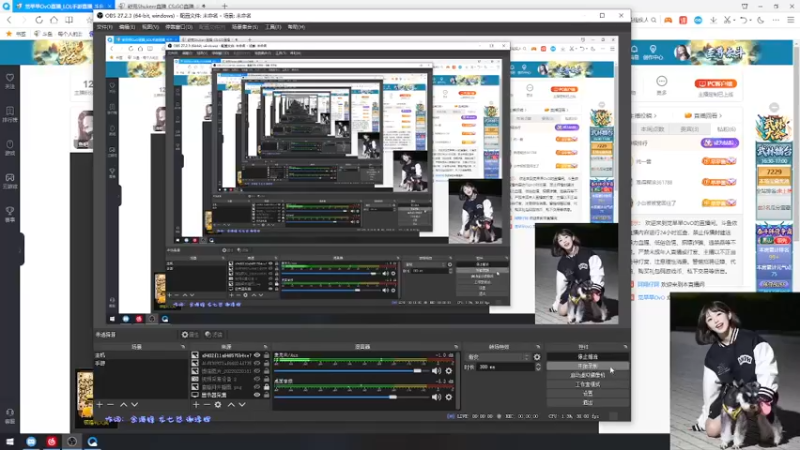Pop out the Controls dock panel
800x450 pixels.
point(625,347)
